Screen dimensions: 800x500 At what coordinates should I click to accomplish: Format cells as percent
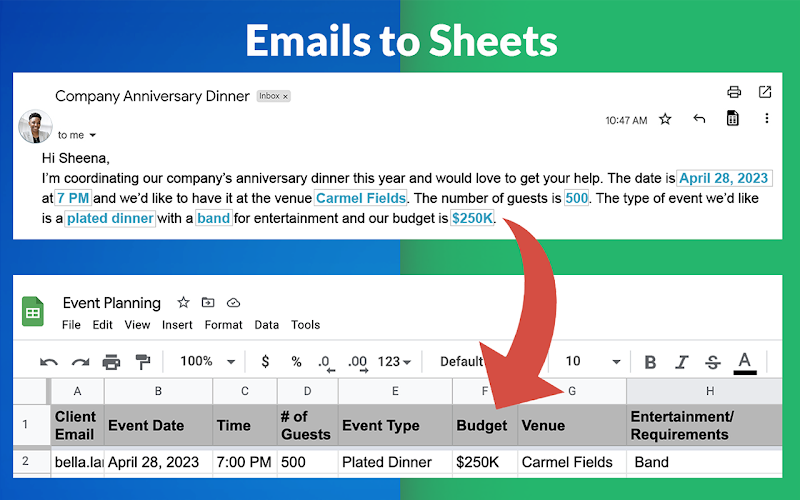[296, 362]
